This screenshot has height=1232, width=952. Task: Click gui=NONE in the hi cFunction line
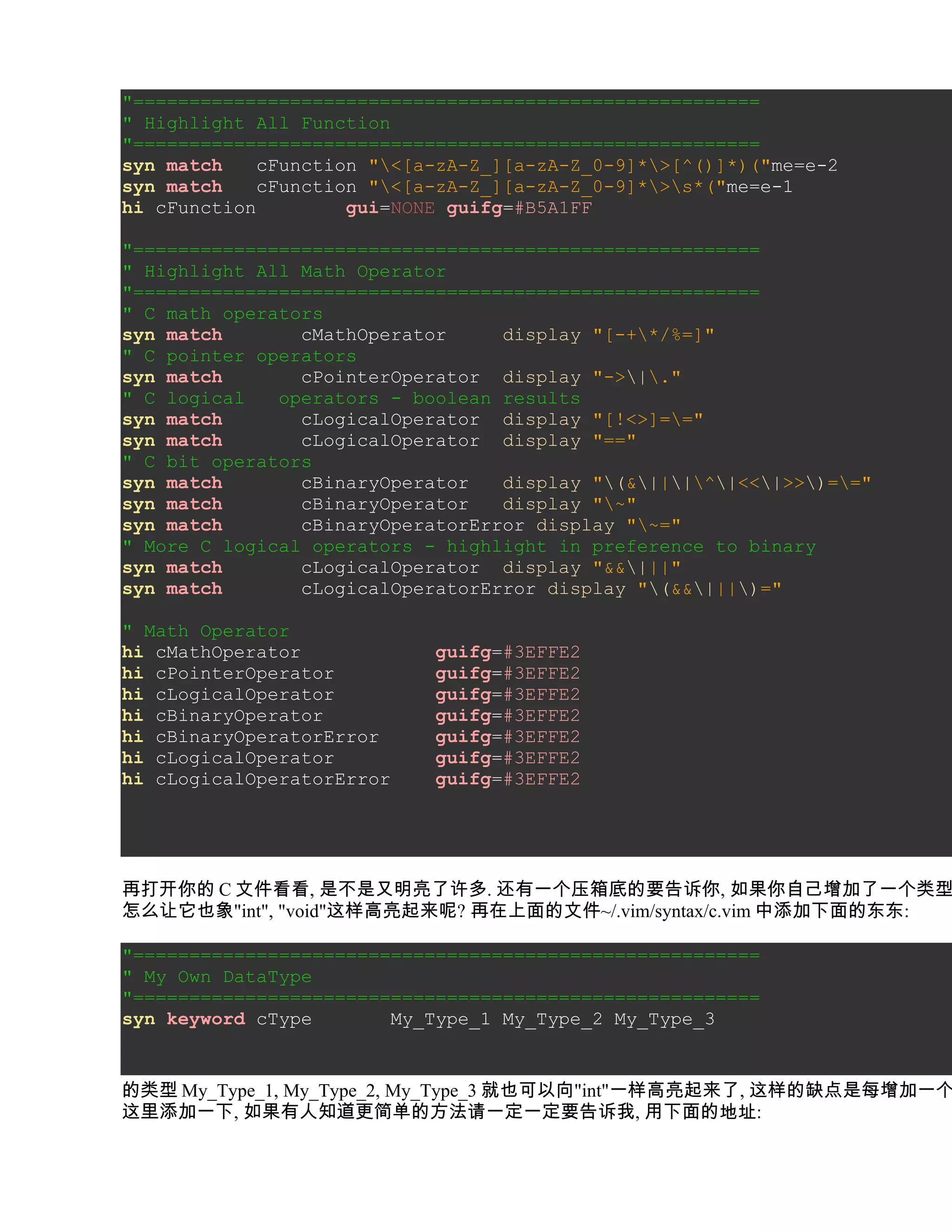click(390, 208)
